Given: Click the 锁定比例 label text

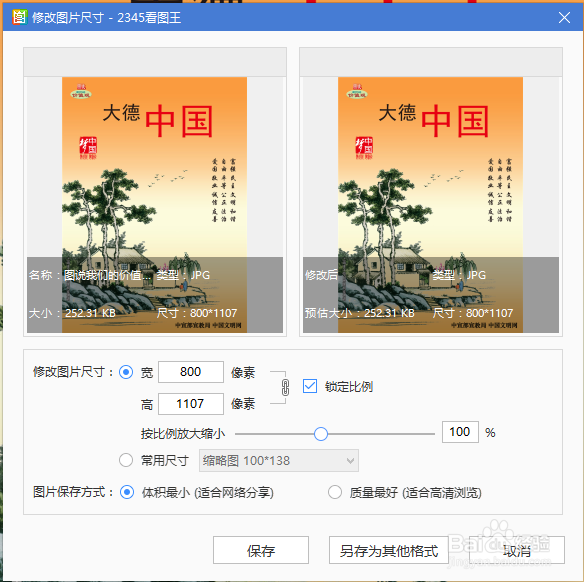Looking at the screenshot, I should [x=349, y=387].
